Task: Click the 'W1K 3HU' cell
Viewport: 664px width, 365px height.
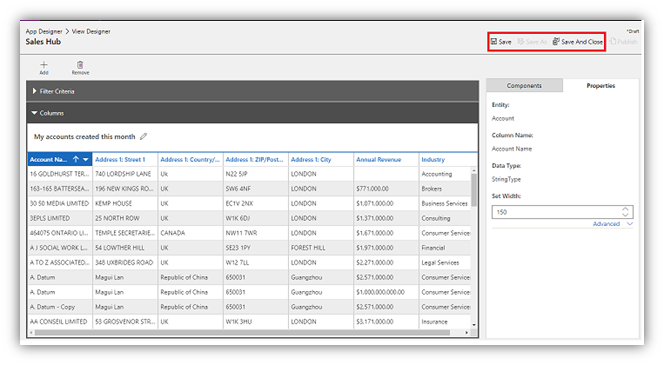Action: [255, 322]
